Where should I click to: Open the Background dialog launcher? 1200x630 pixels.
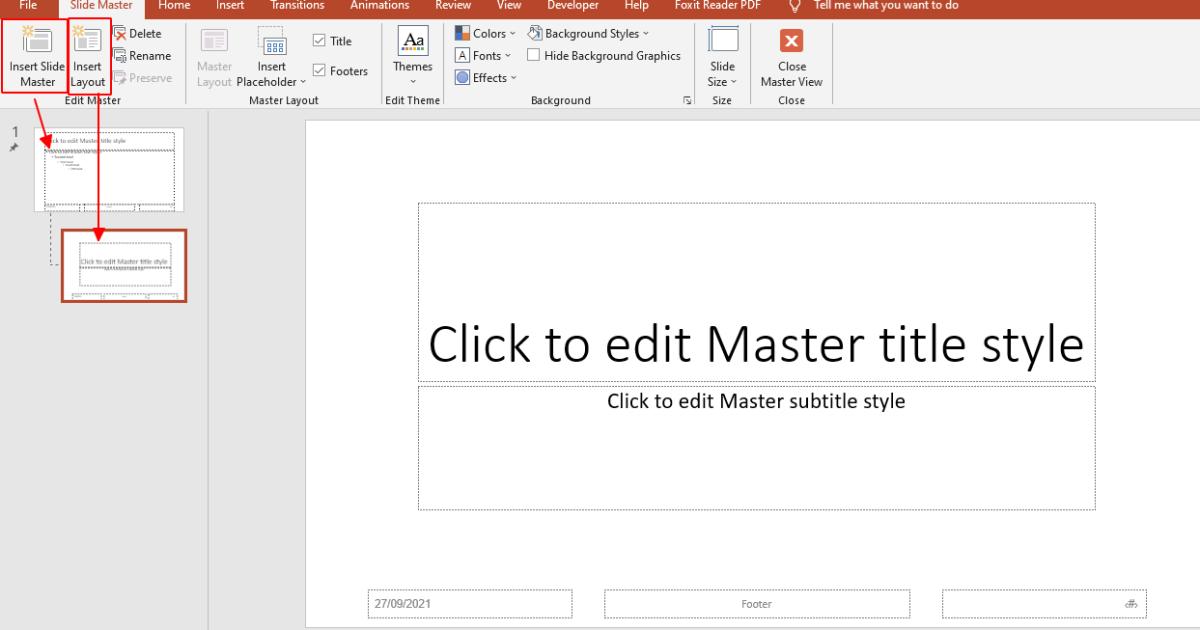tap(688, 101)
